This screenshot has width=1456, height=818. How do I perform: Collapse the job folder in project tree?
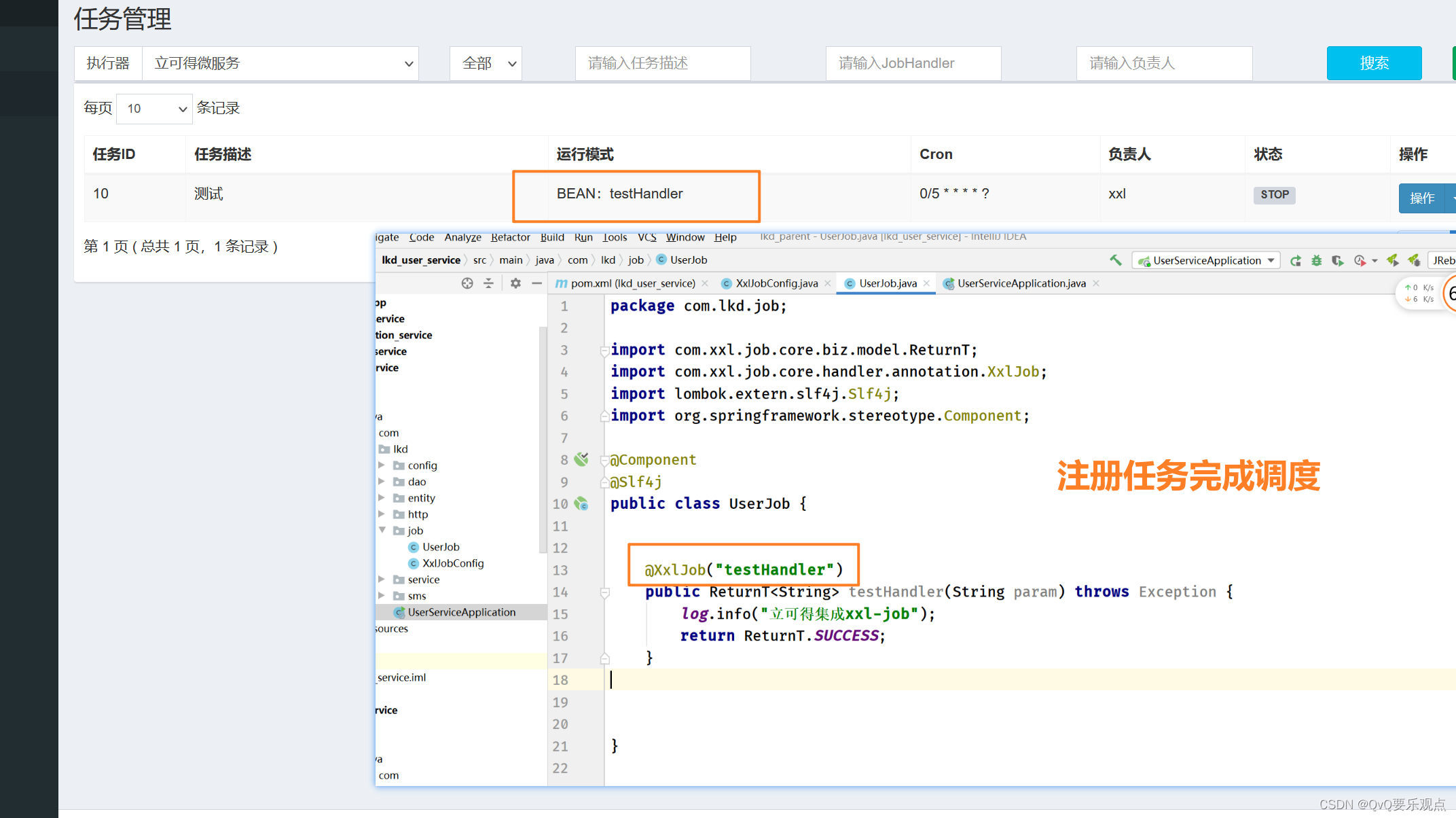click(382, 531)
